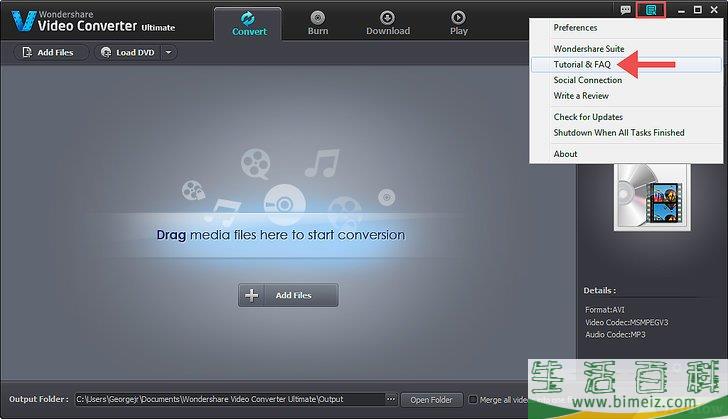Screen dimensions: 728x419
Task: Click the output format DVD thumbnail
Action: (652, 197)
